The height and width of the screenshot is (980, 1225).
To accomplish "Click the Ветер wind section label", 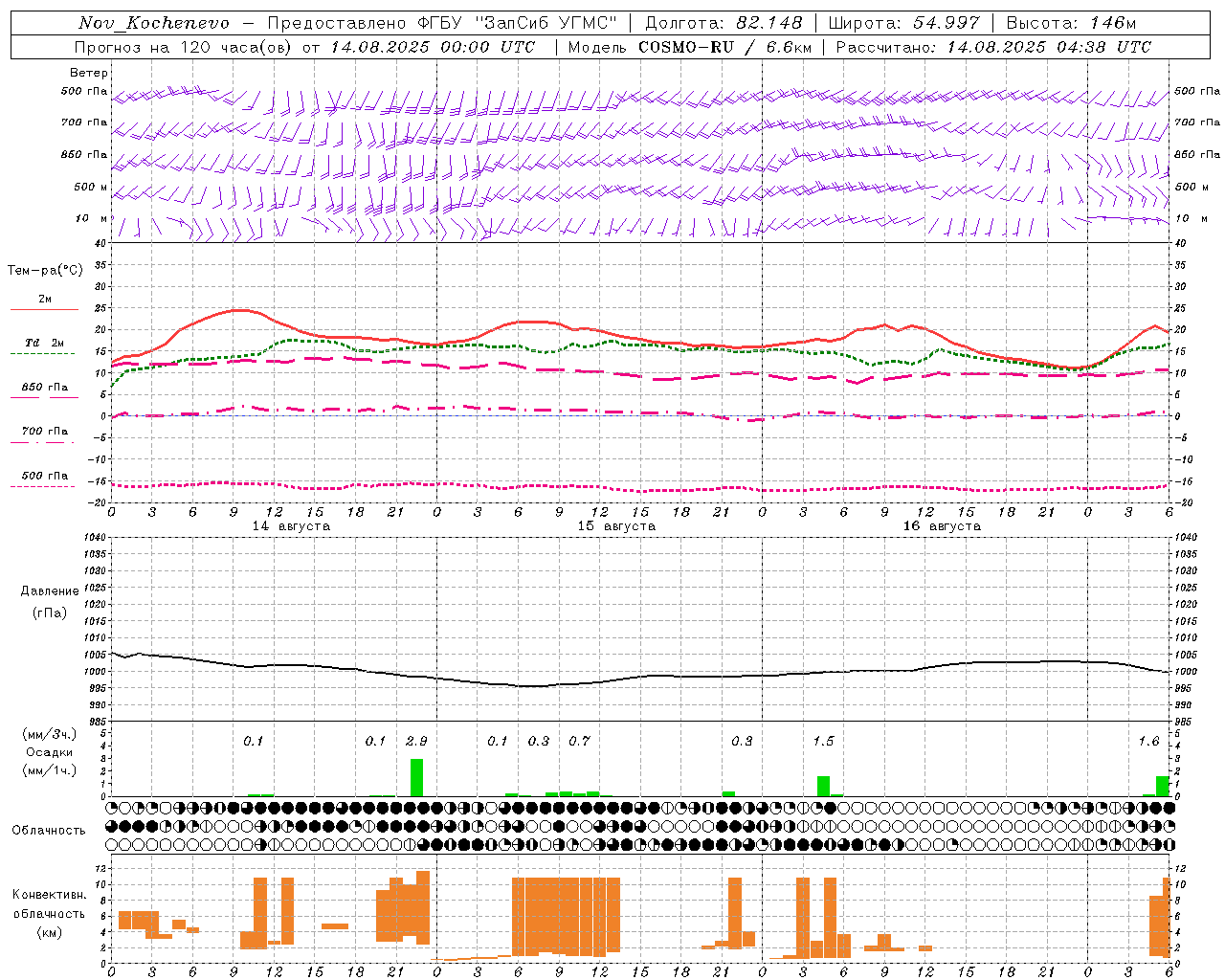I will (x=89, y=73).
